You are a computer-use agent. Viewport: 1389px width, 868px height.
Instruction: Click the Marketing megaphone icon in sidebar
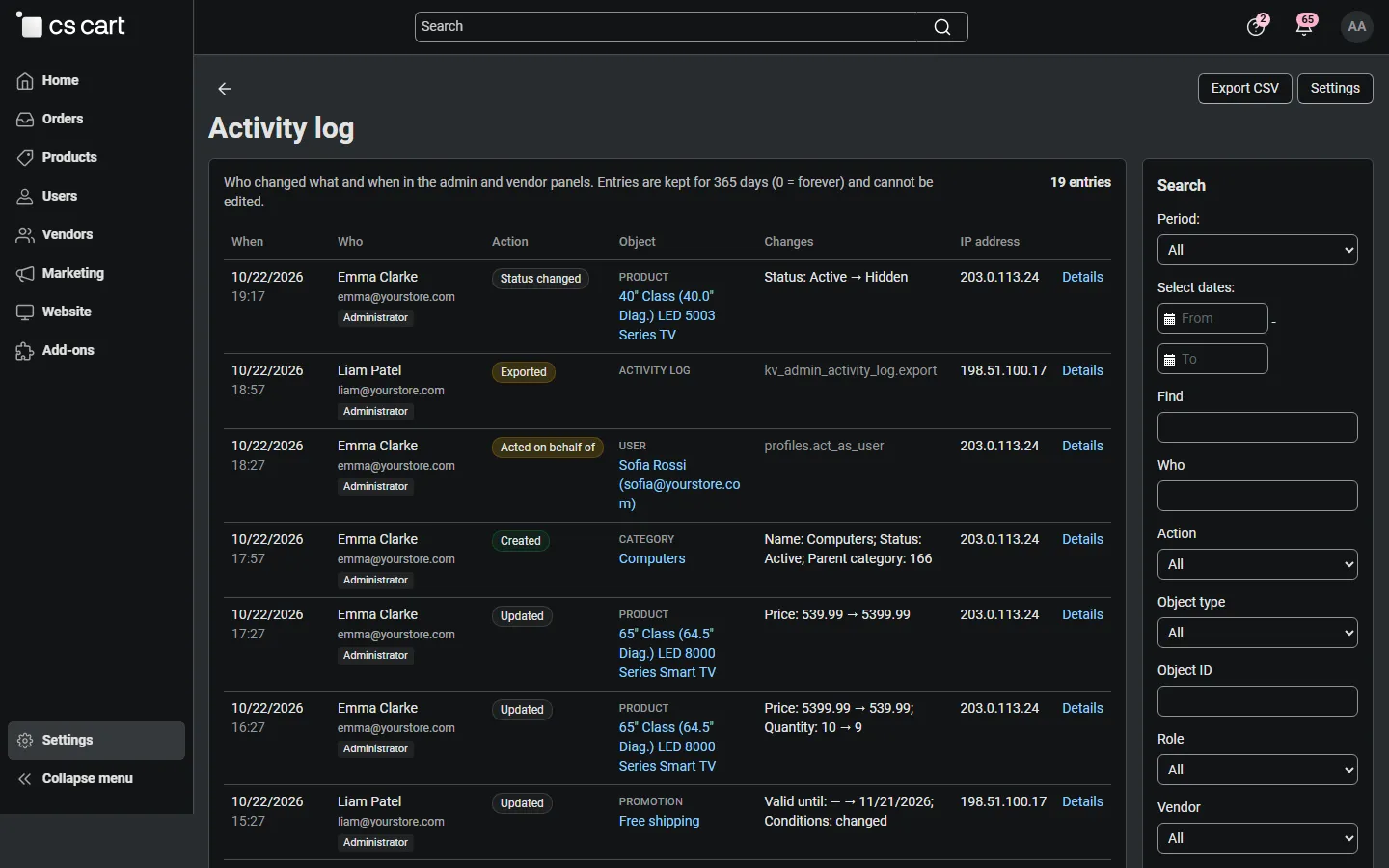pyautogui.click(x=25, y=274)
